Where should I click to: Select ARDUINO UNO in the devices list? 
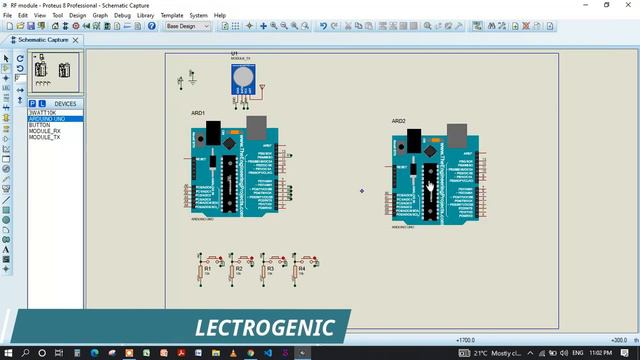pos(56,119)
